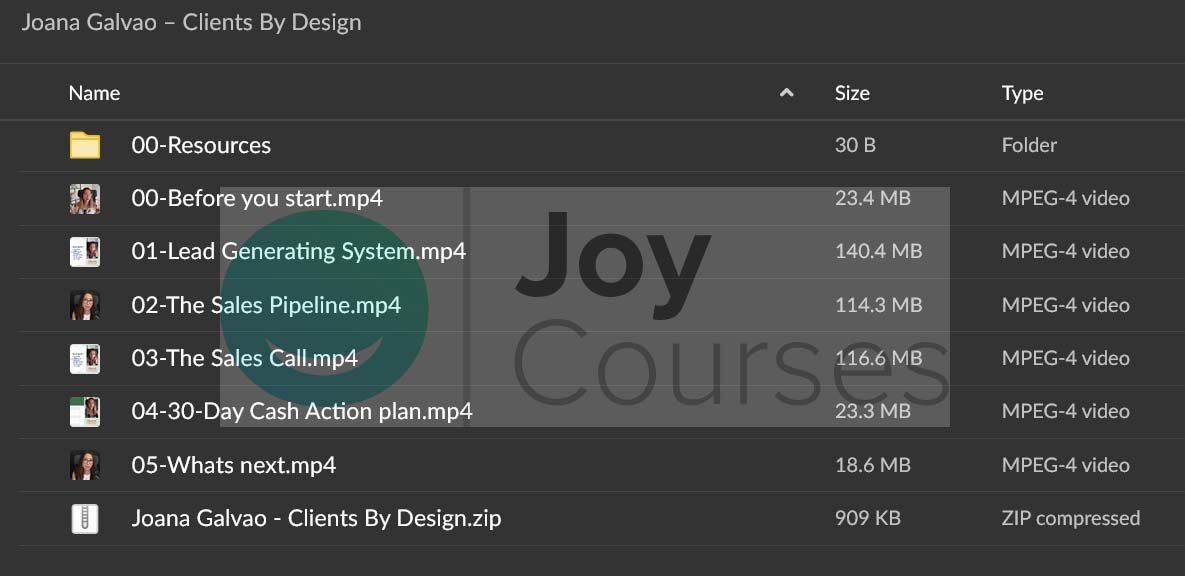Click the 03-The Sales Call file thumbnail
1185x576 pixels.
click(x=85, y=358)
